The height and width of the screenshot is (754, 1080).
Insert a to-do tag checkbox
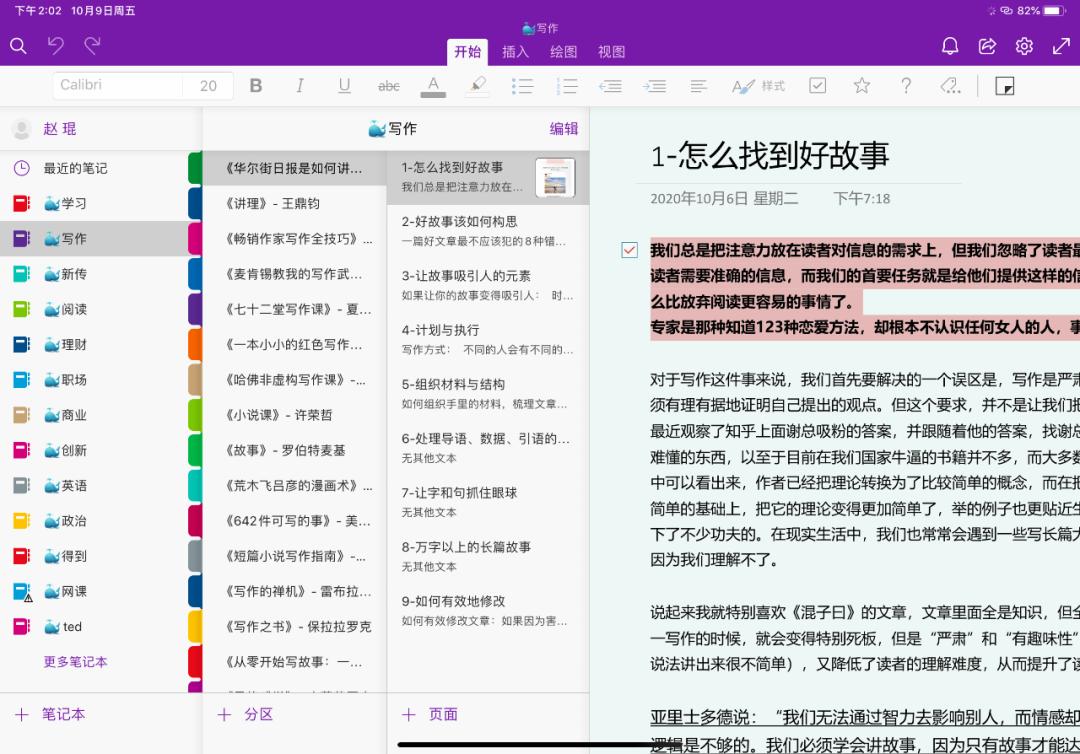(x=817, y=86)
